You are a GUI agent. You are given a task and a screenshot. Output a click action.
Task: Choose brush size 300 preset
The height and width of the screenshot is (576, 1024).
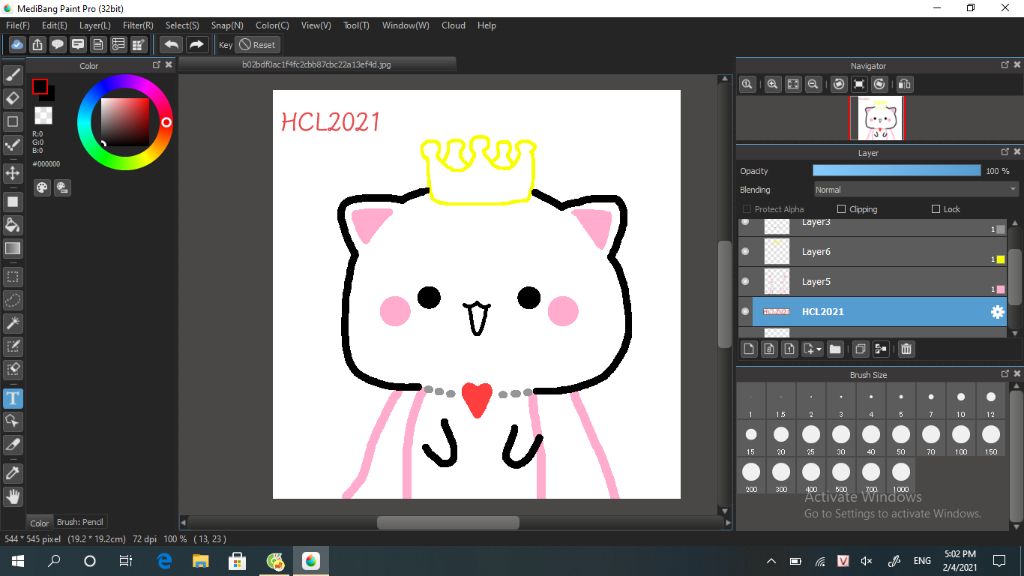(x=781, y=477)
